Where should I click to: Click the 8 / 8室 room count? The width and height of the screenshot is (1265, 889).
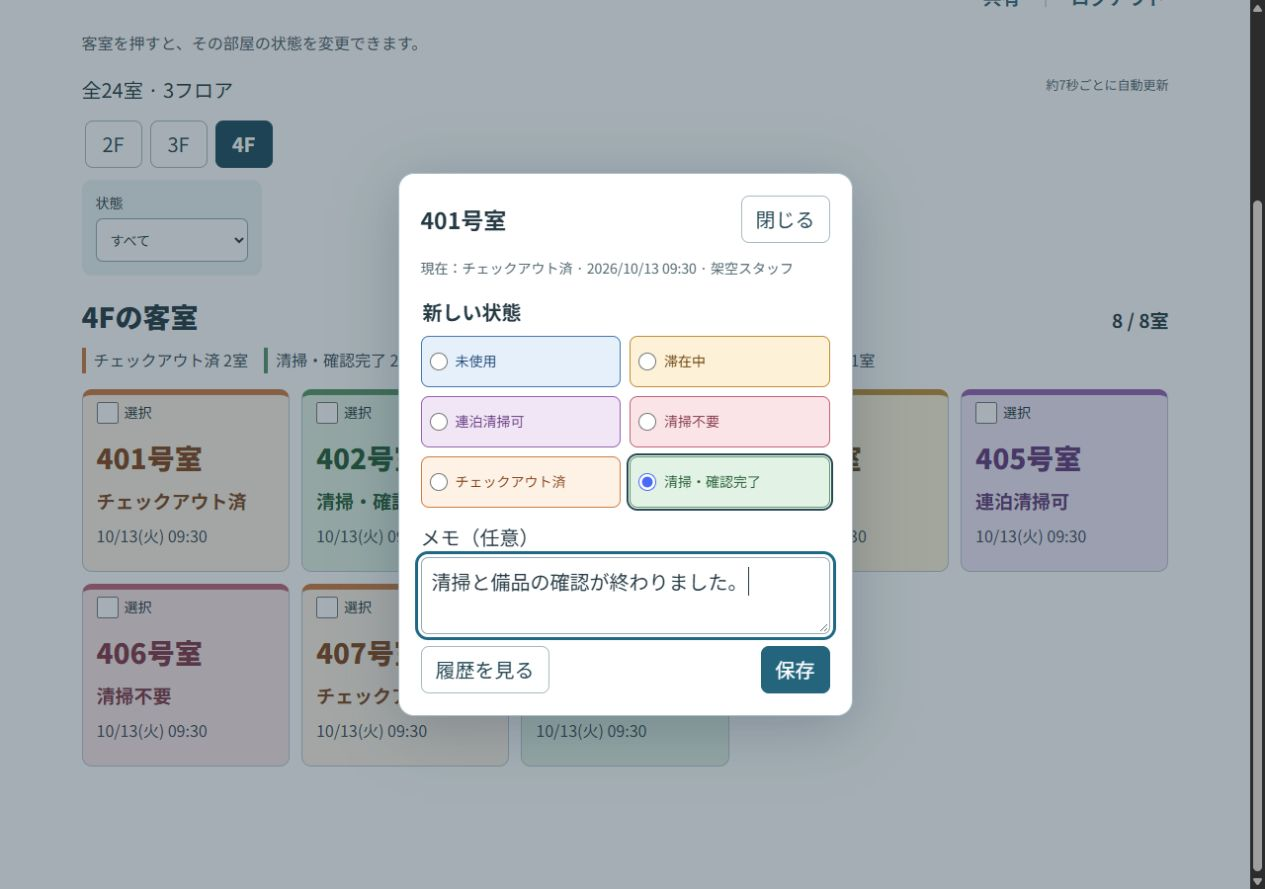[1140, 321]
